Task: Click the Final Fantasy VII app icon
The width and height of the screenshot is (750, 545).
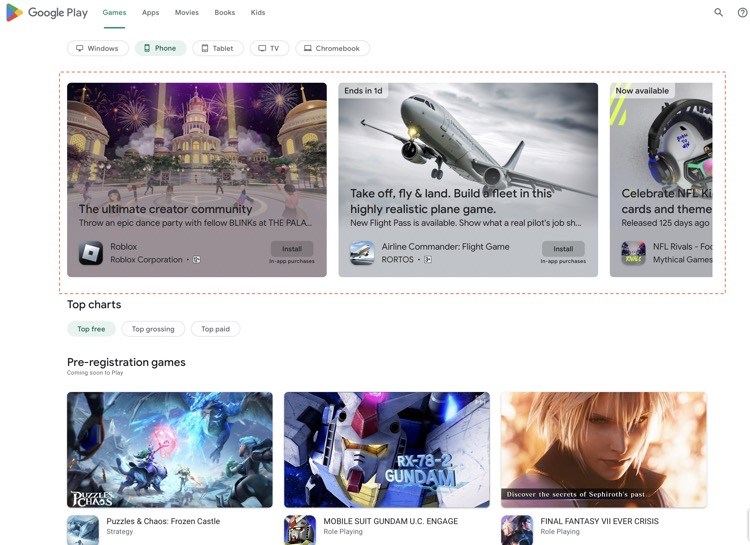Action: click(517, 530)
